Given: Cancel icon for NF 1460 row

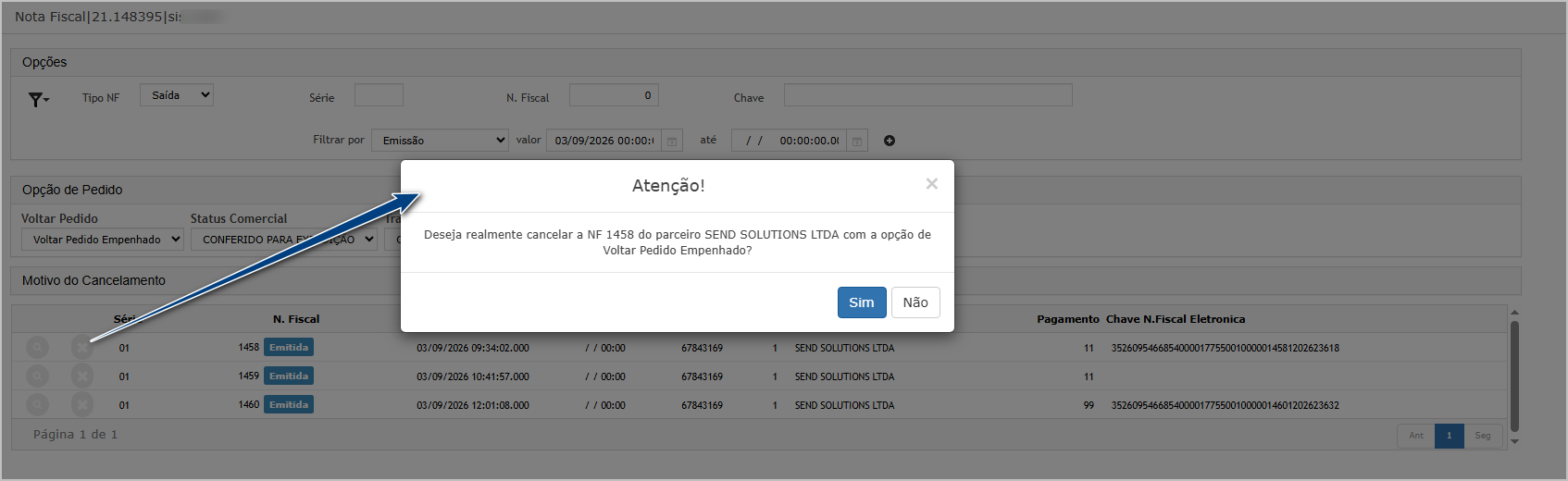Looking at the screenshot, I should point(82,405).
